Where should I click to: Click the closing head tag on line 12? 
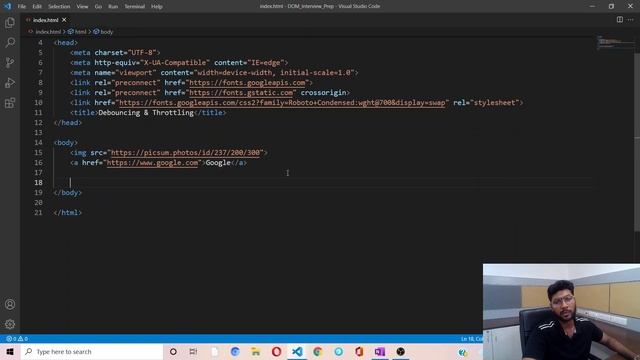pos(68,122)
